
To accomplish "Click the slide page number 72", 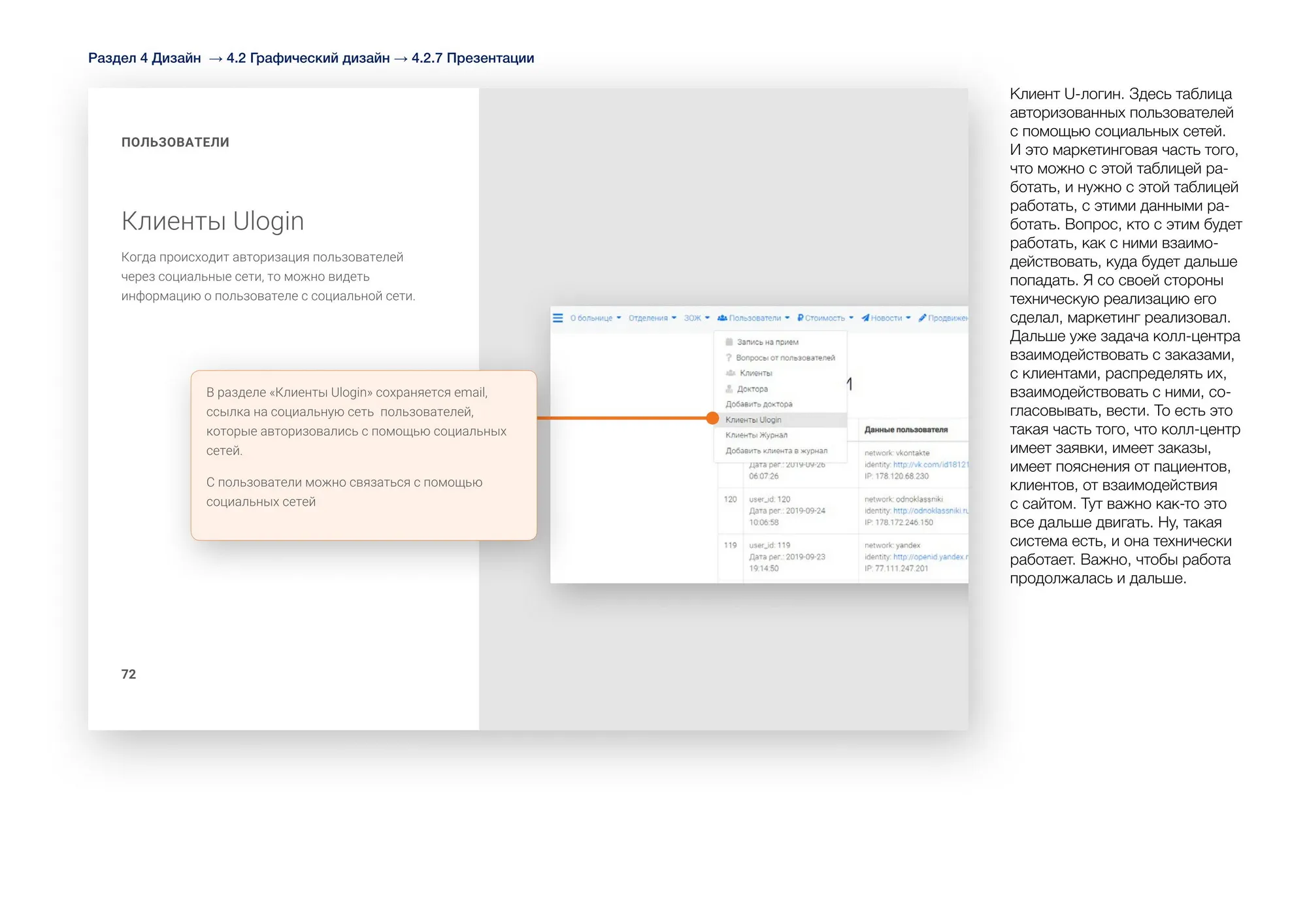I will [x=129, y=674].
